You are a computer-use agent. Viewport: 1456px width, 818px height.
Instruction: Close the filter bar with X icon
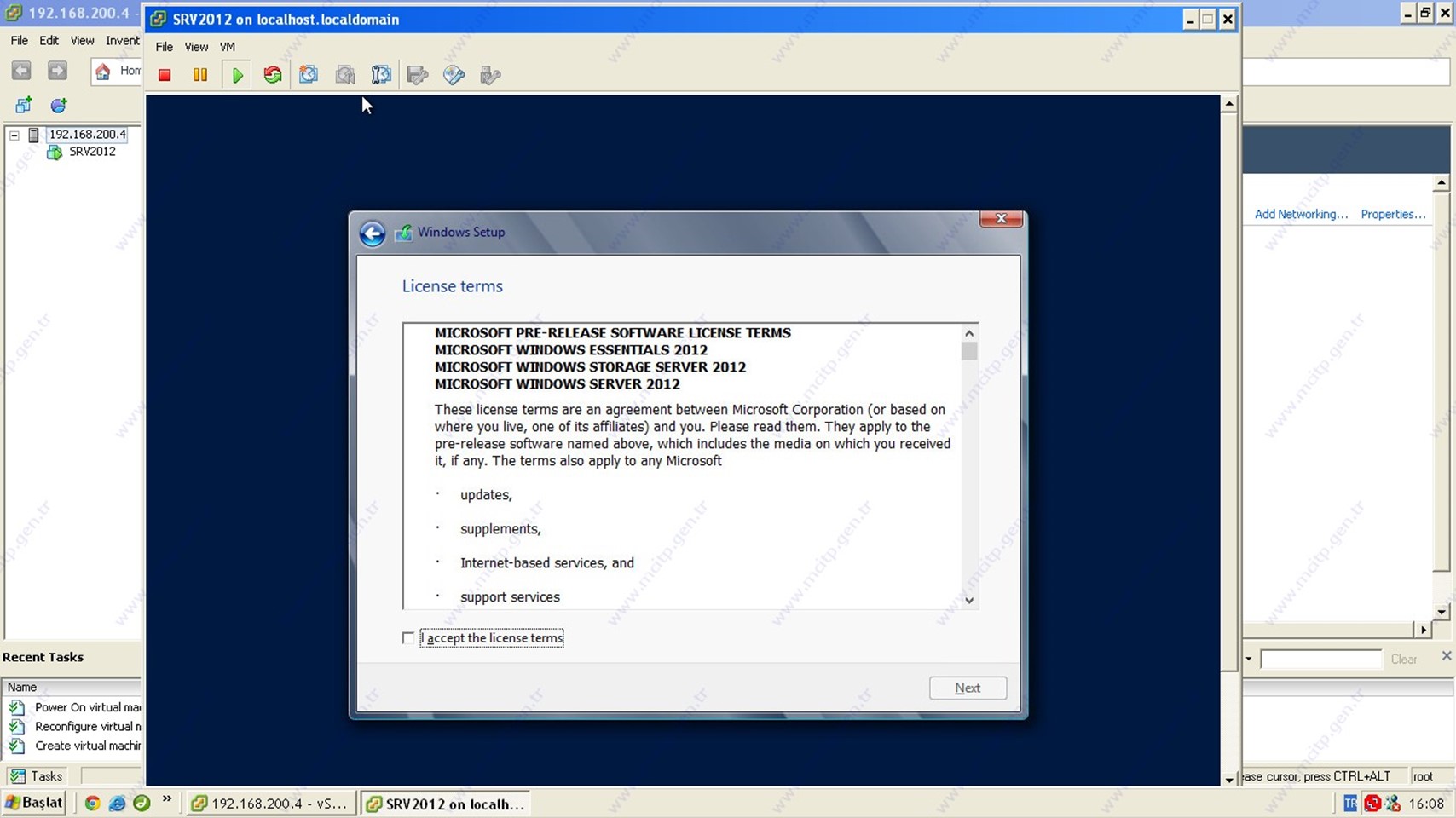1446,655
